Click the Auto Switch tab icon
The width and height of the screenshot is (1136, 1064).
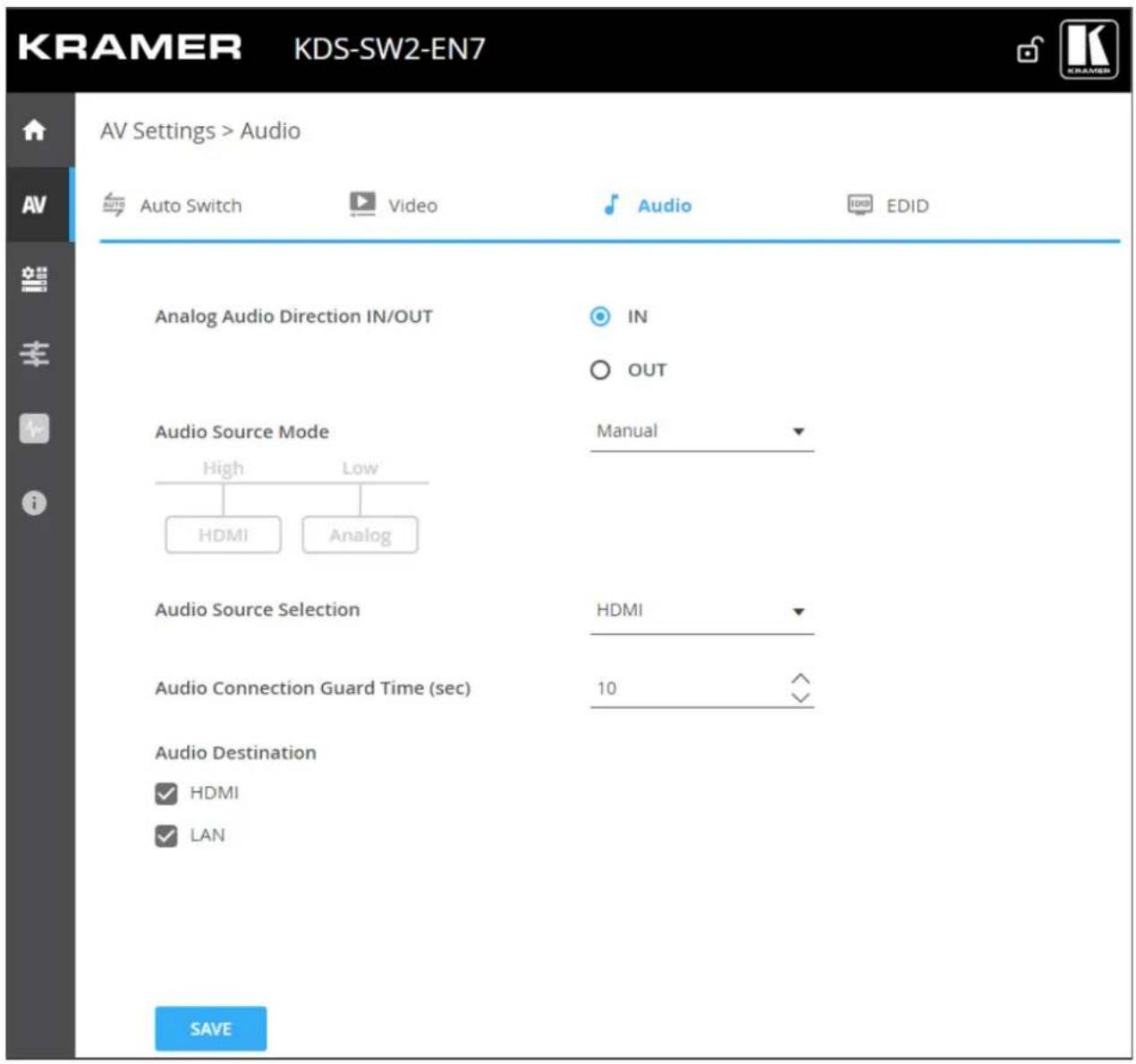point(114,205)
